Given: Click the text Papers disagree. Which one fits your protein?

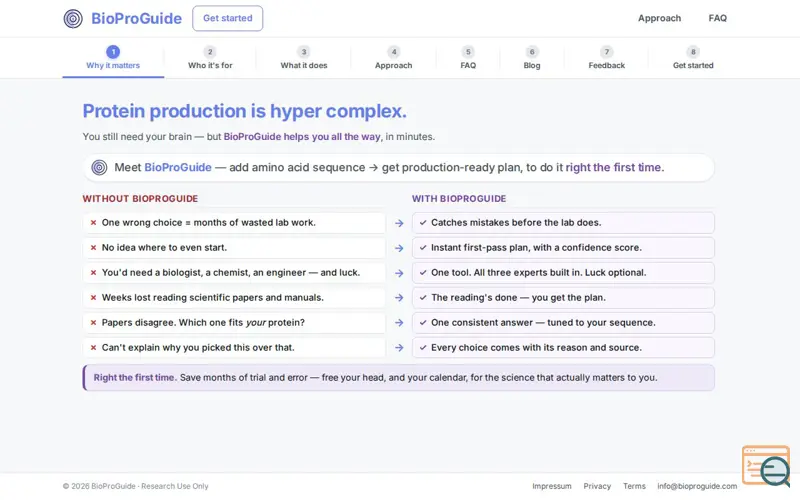Looking at the screenshot, I should tap(203, 323).
